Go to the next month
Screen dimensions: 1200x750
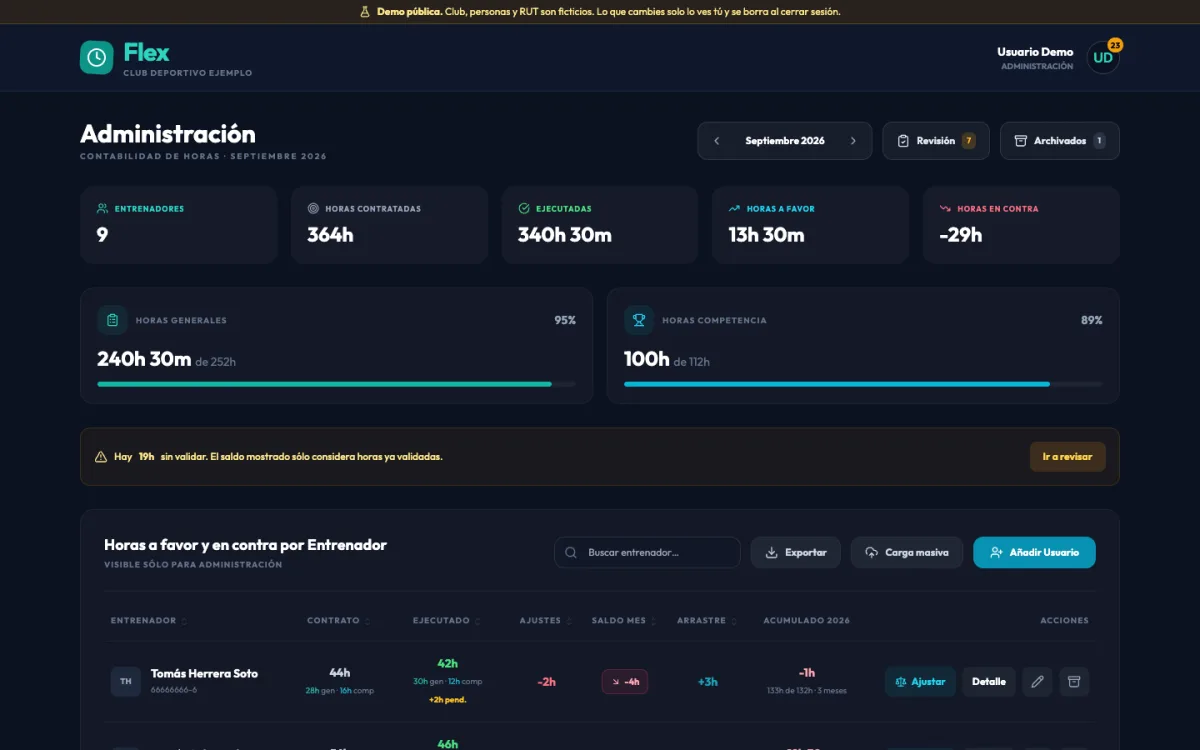point(853,141)
